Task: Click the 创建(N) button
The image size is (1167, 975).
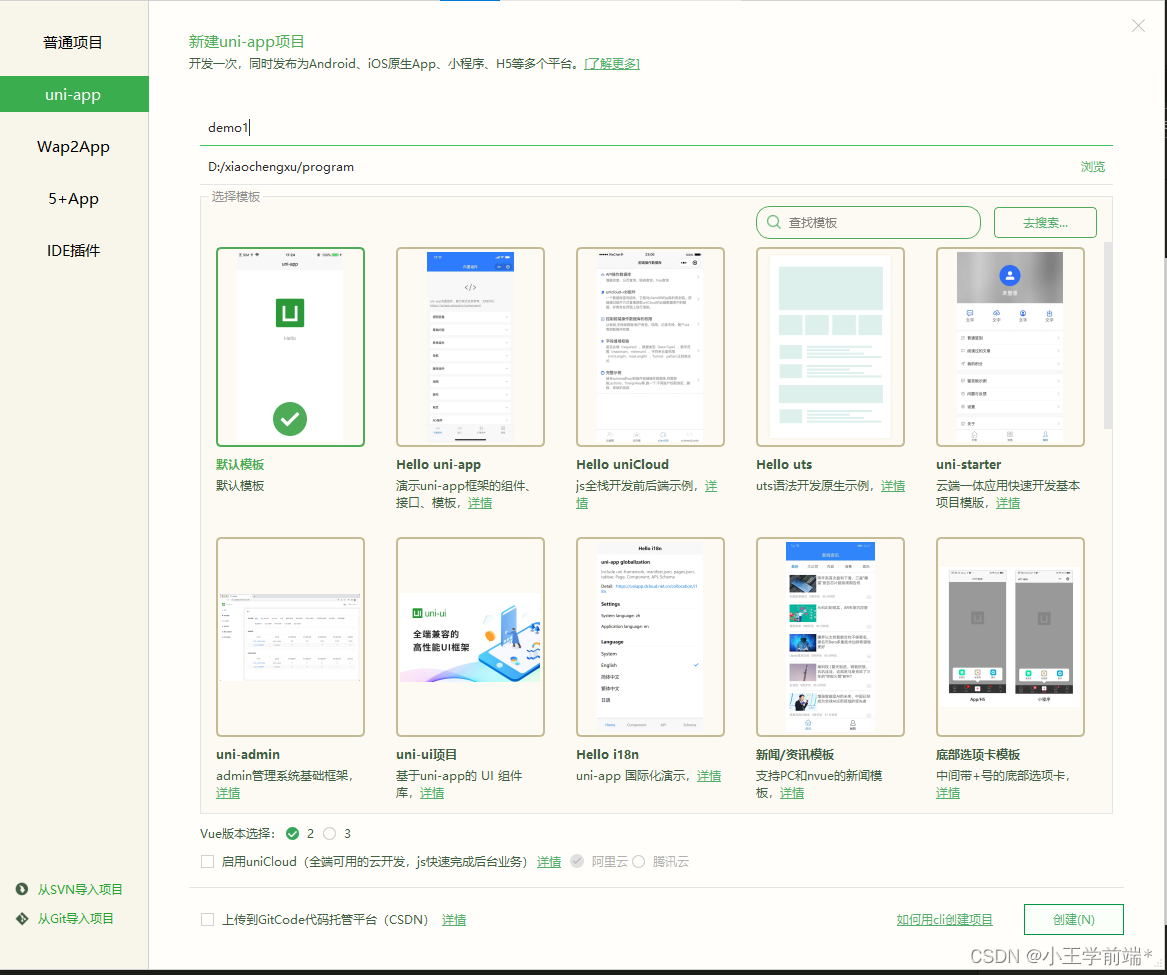Action: click(x=1073, y=920)
